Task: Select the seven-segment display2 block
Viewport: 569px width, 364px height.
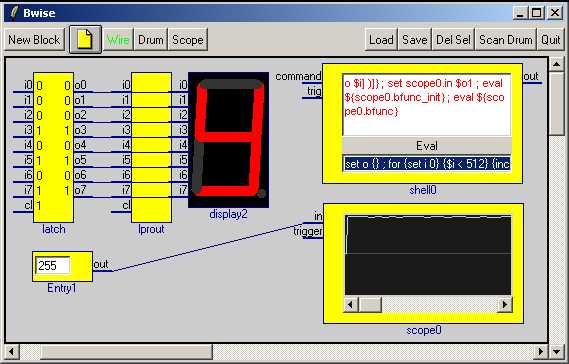Action: coord(228,140)
